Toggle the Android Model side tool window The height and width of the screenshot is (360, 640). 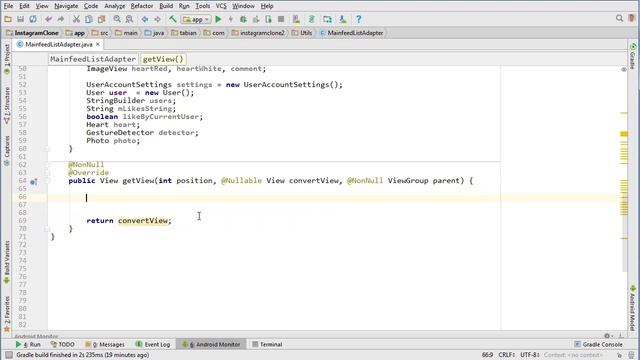point(633,309)
